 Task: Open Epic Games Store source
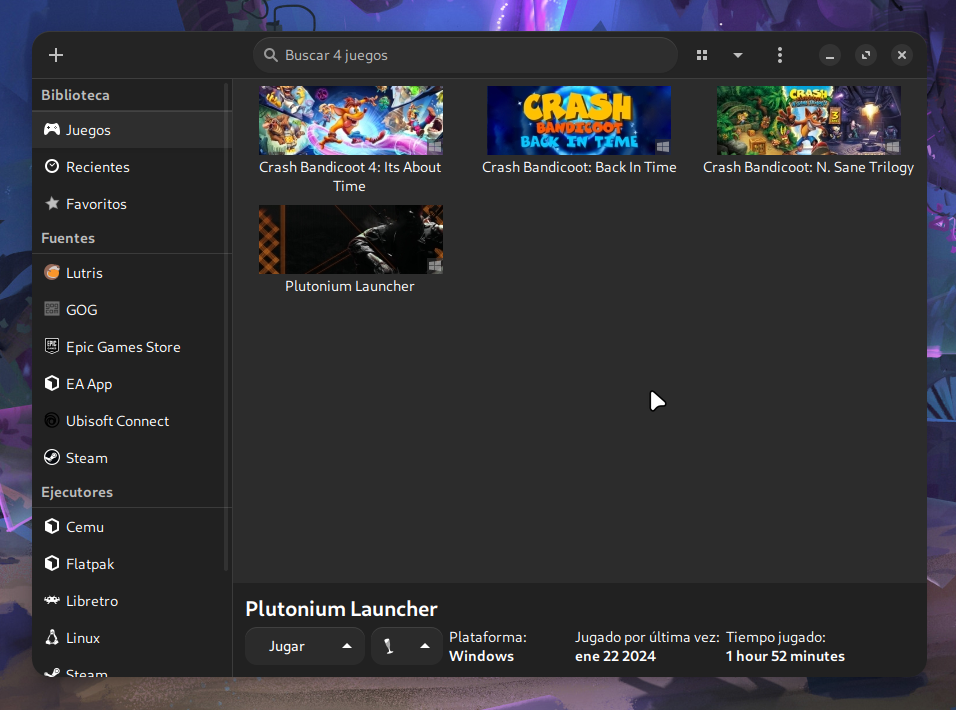tap(132, 347)
